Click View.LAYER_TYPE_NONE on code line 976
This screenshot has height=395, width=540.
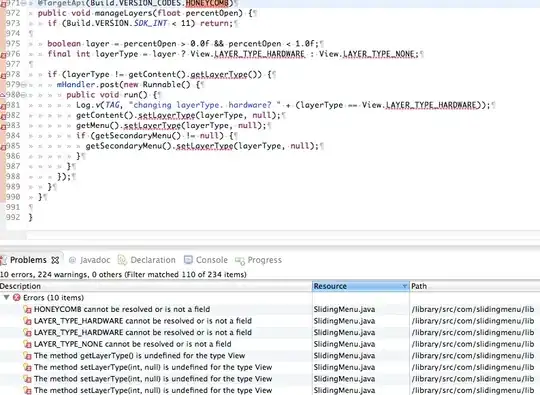[368, 54]
